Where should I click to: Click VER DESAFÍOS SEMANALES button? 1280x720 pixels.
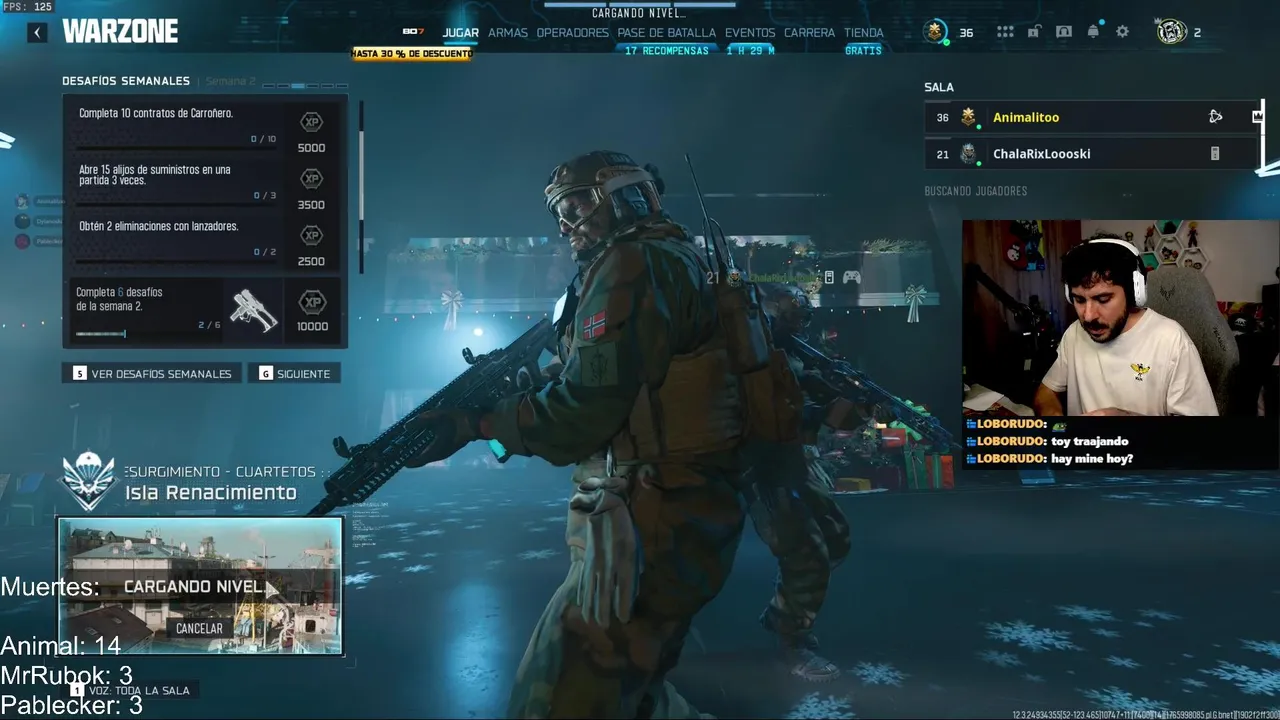pyautogui.click(x=151, y=373)
